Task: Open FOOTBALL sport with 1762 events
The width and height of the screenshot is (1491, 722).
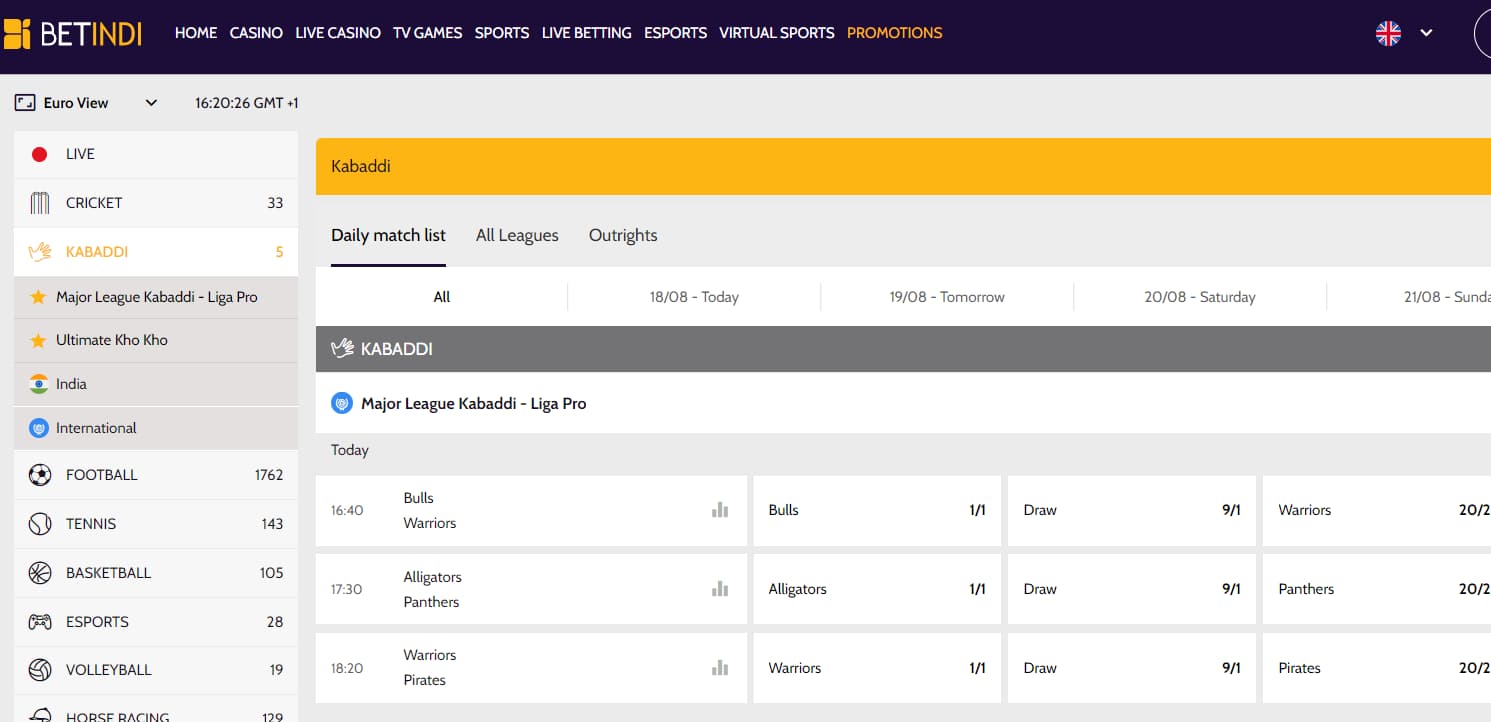Action: [x=156, y=475]
